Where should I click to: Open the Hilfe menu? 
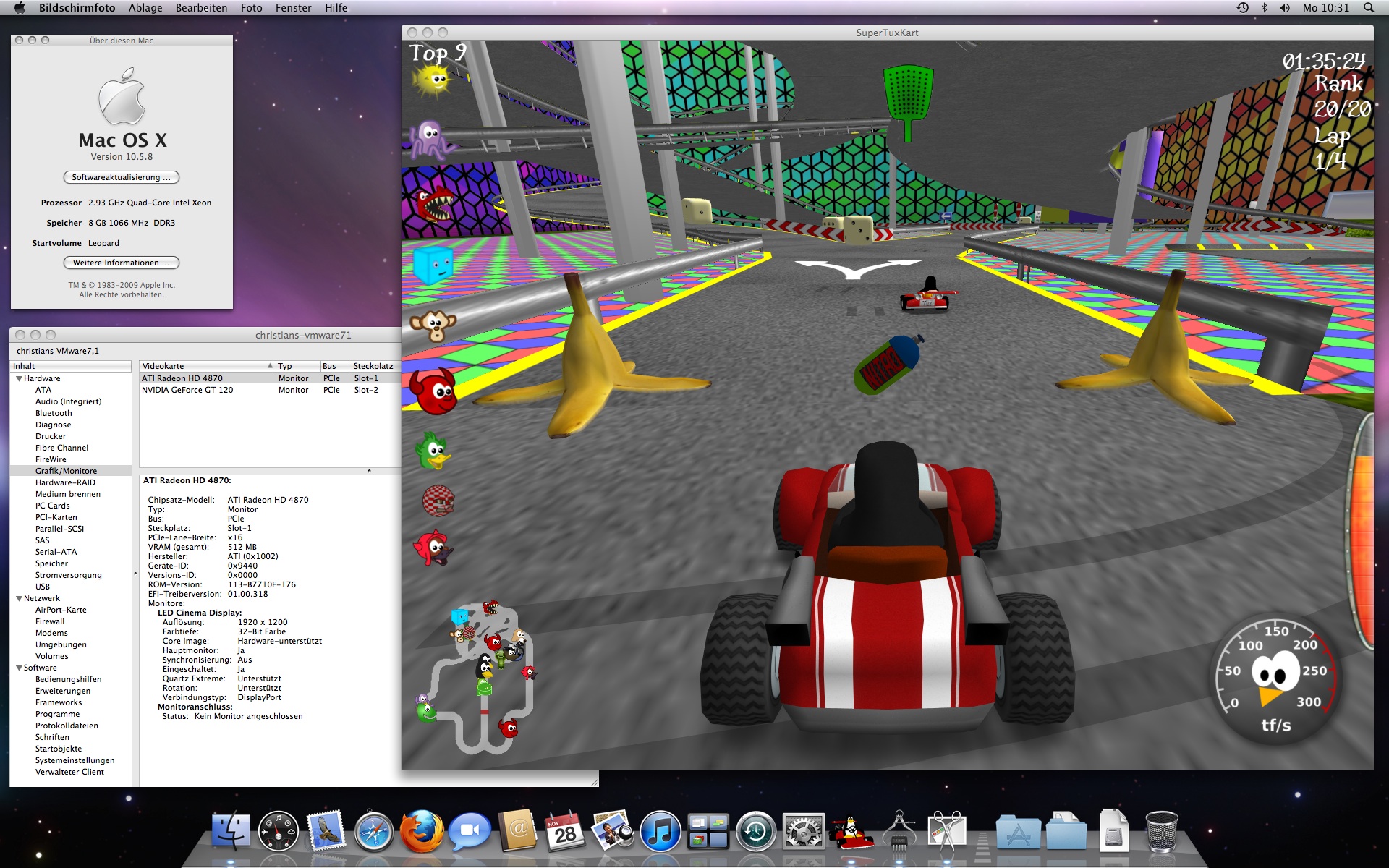coord(336,7)
